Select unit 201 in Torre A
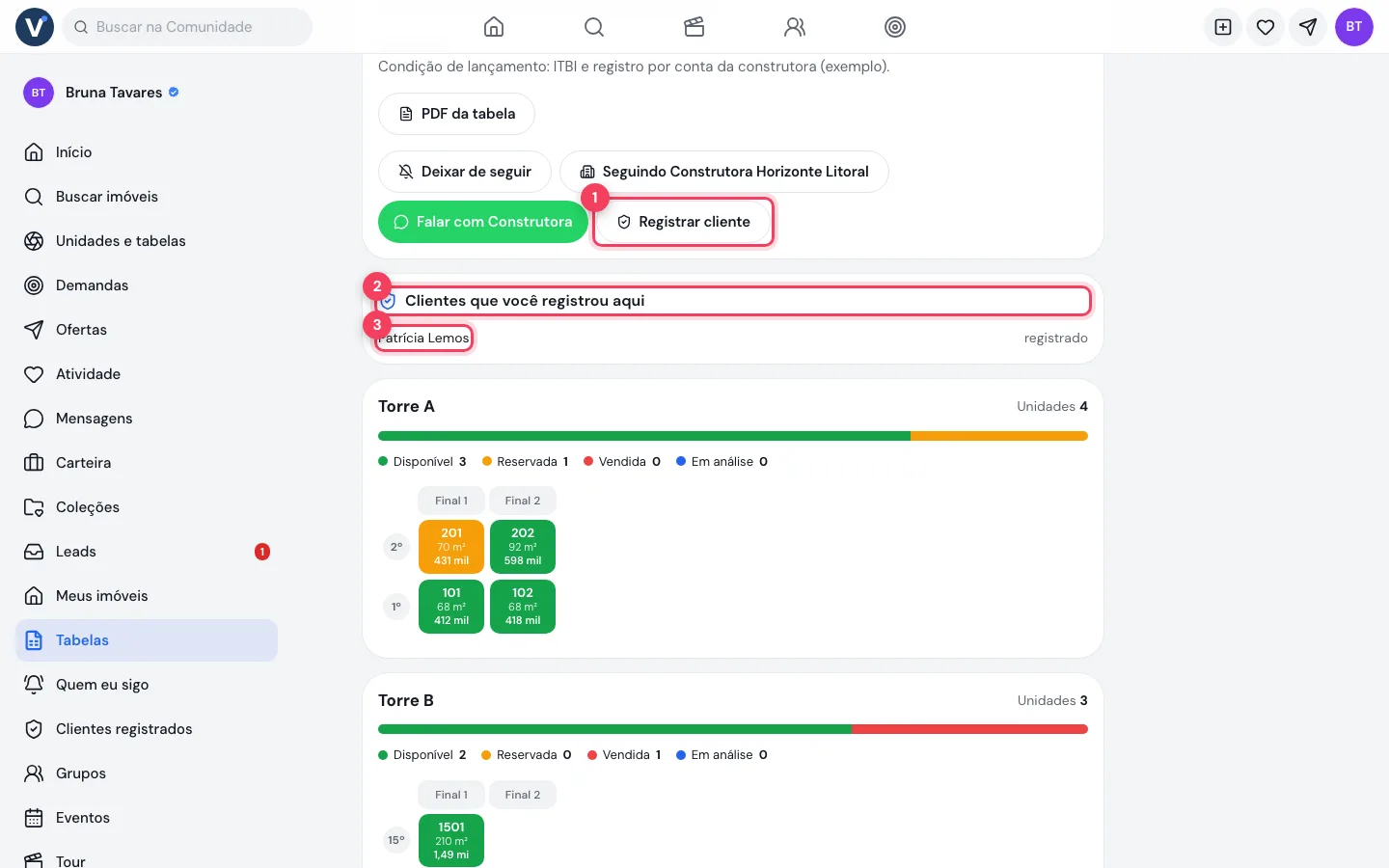Screen dimensions: 1389x868 451,547
